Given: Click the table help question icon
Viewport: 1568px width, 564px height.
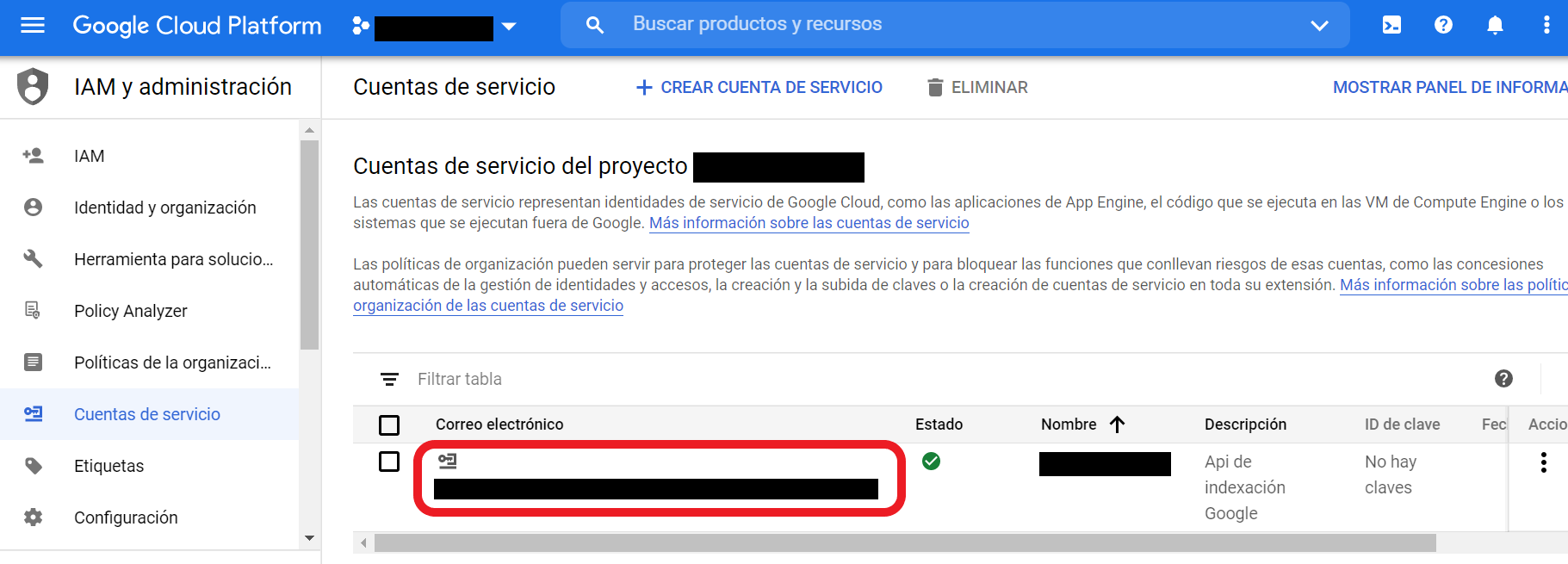Looking at the screenshot, I should pyautogui.click(x=1503, y=379).
